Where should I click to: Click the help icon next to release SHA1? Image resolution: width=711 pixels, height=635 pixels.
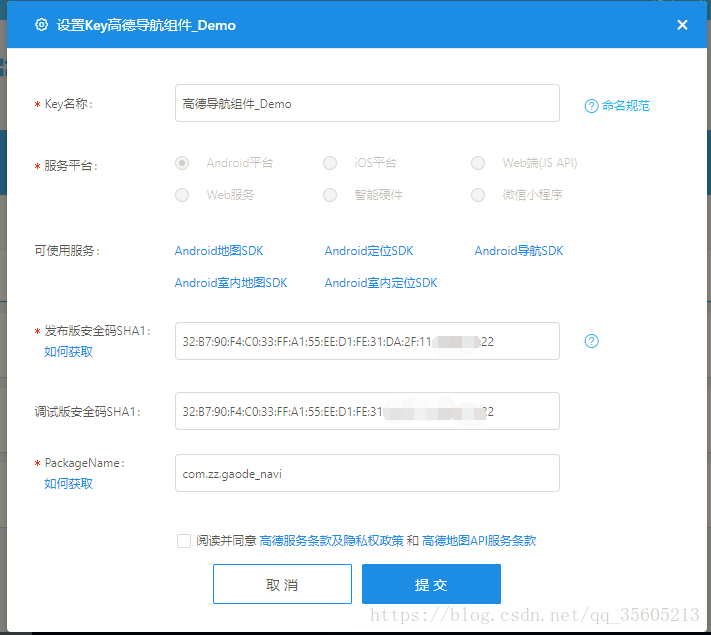591,341
